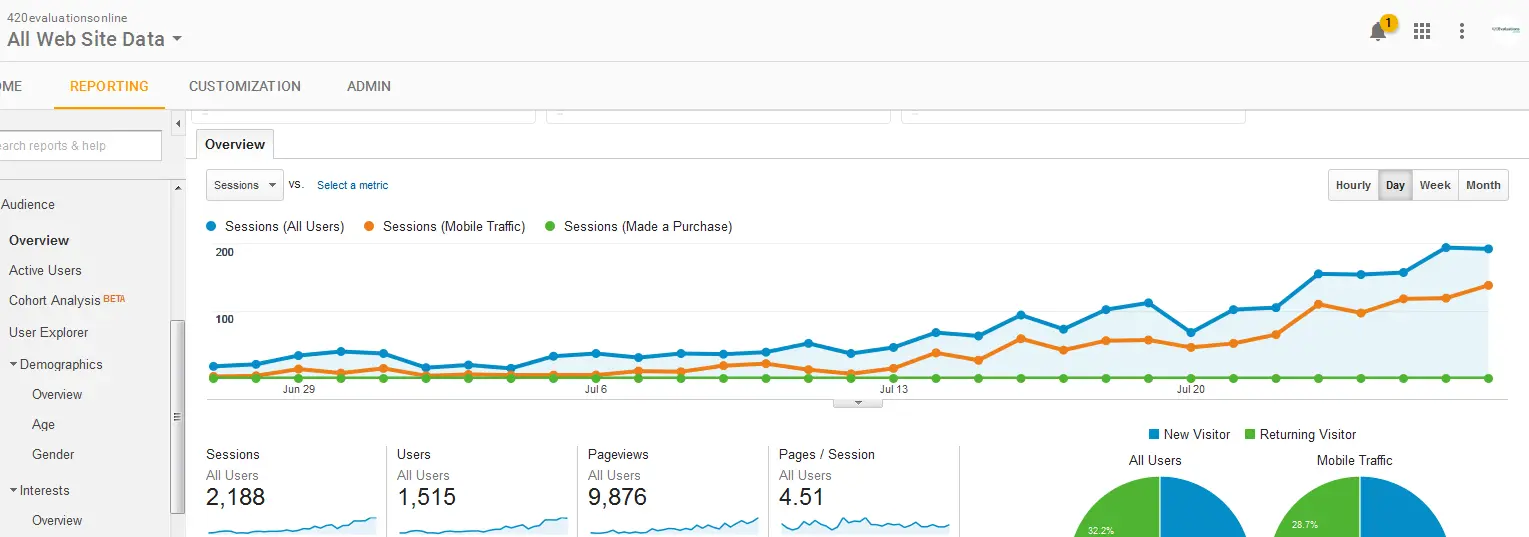
Task: Open Interests Overview report
Action: coord(57,520)
